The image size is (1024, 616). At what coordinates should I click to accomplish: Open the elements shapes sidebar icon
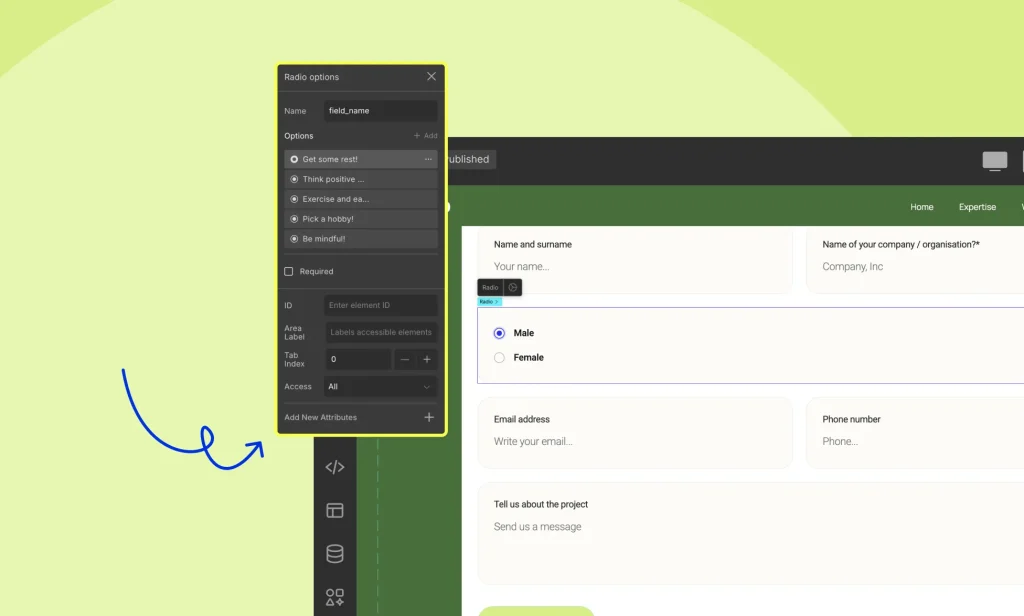[x=335, y=597]
